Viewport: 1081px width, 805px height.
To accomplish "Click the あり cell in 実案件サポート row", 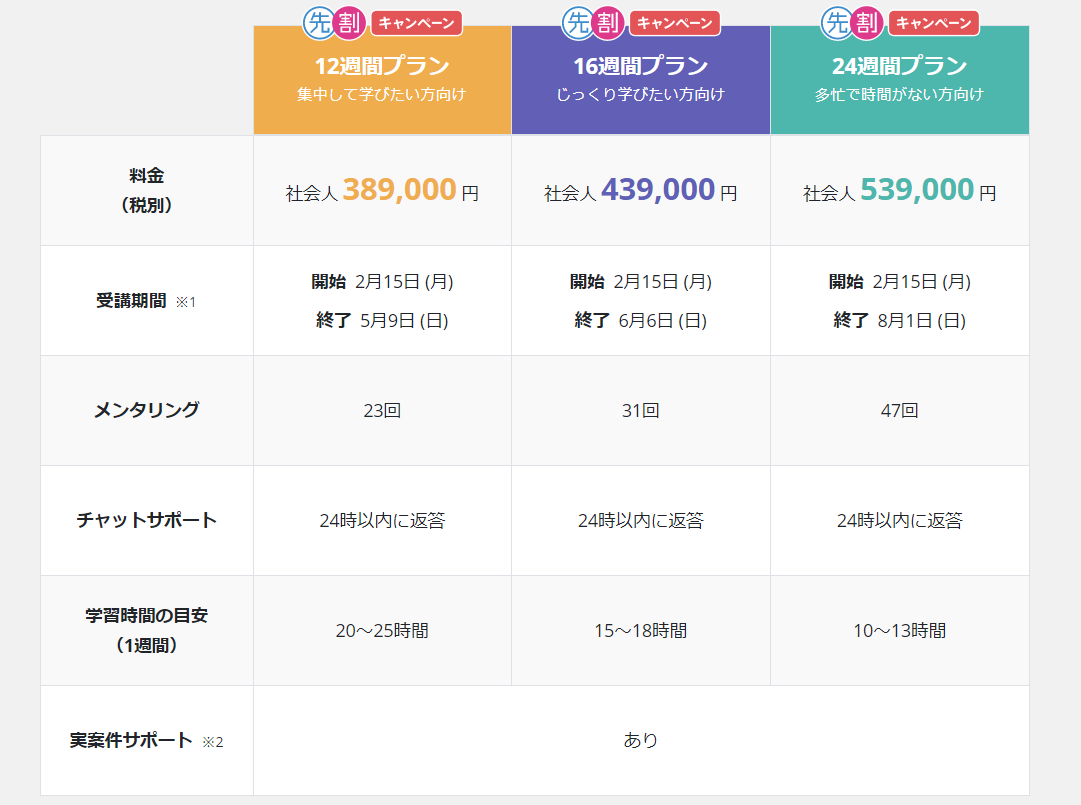I will pyautogui.click(x=641, y=741).
